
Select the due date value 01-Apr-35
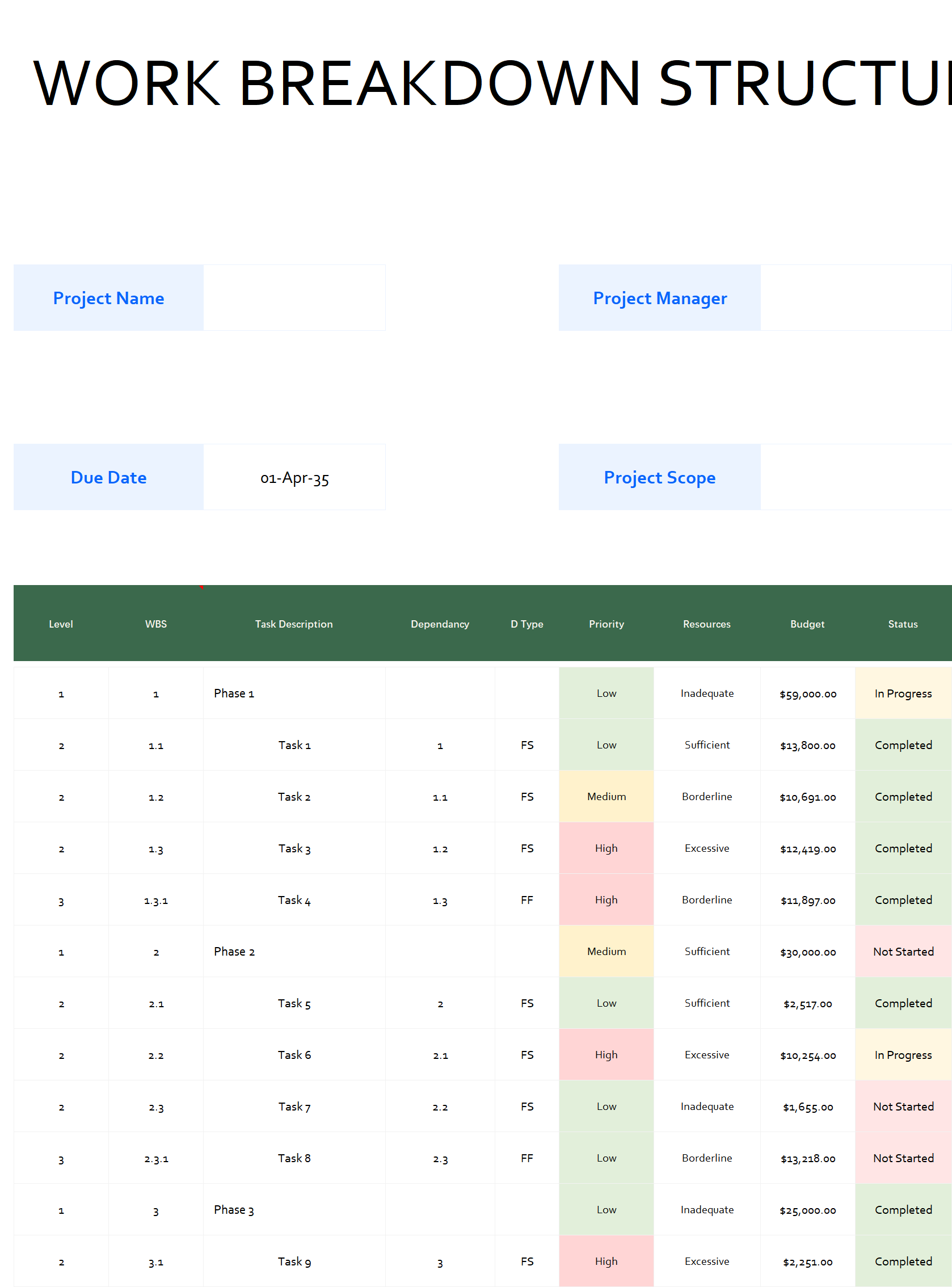point(294,477)
